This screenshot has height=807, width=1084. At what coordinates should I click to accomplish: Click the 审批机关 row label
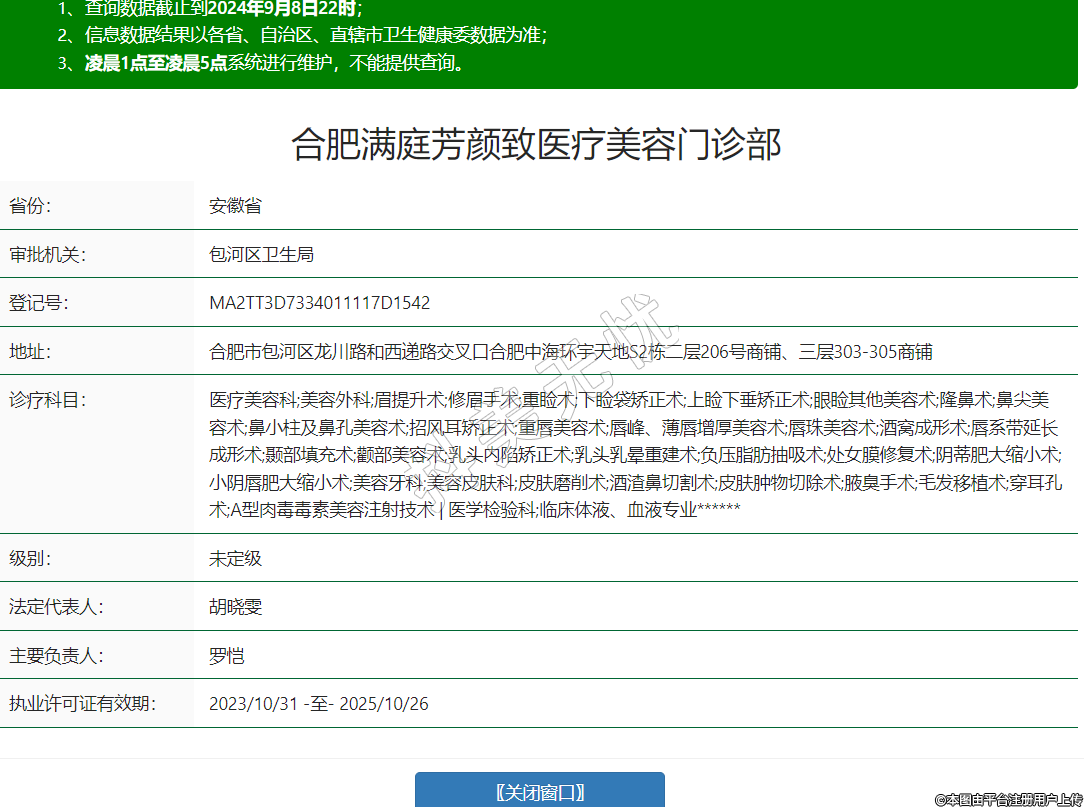tap(47, 254)
